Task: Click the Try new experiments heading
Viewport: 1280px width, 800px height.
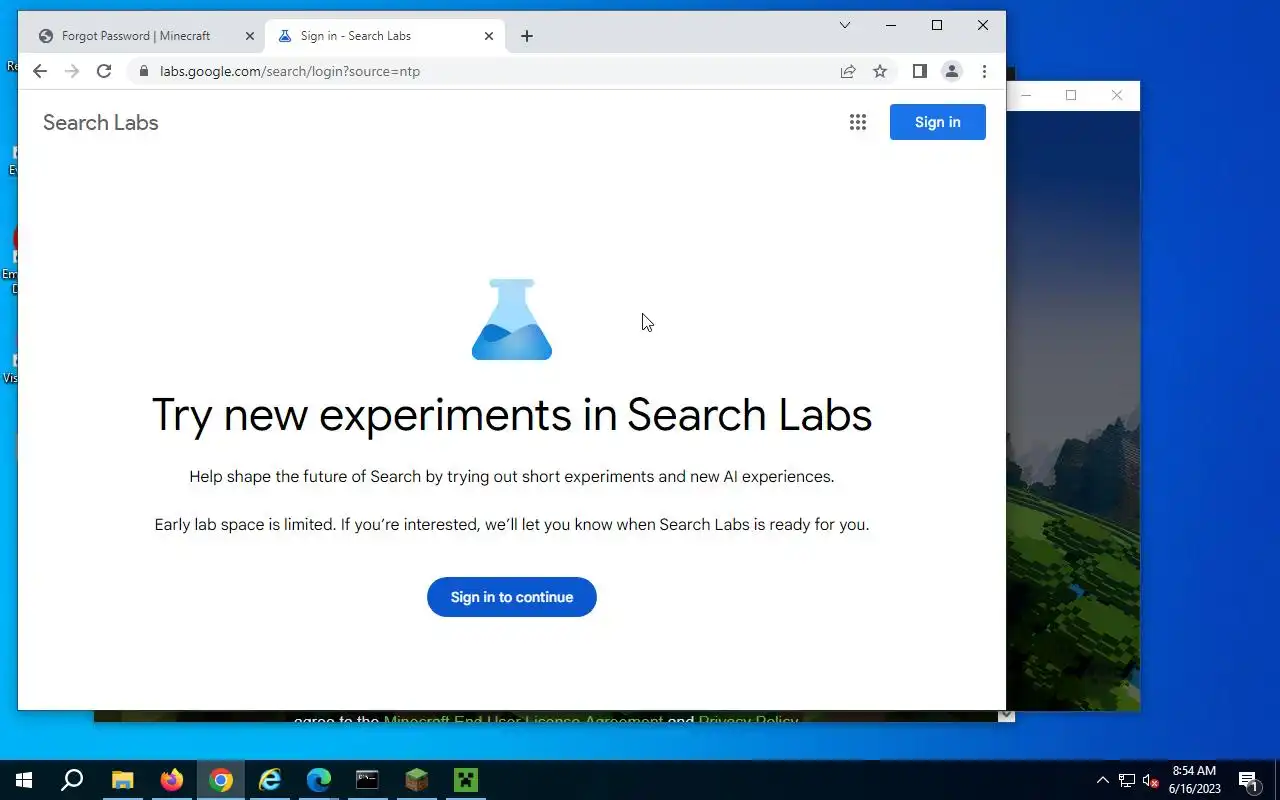Action: coord(512,415)
